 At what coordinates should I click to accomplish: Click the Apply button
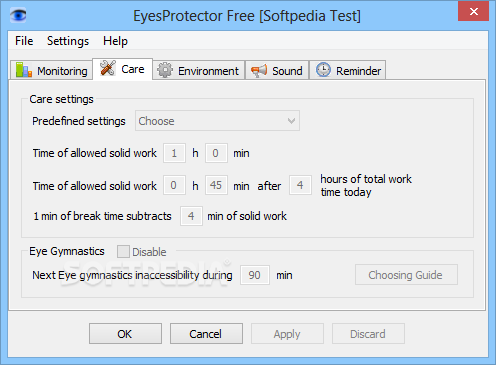(x=287, y=333)
